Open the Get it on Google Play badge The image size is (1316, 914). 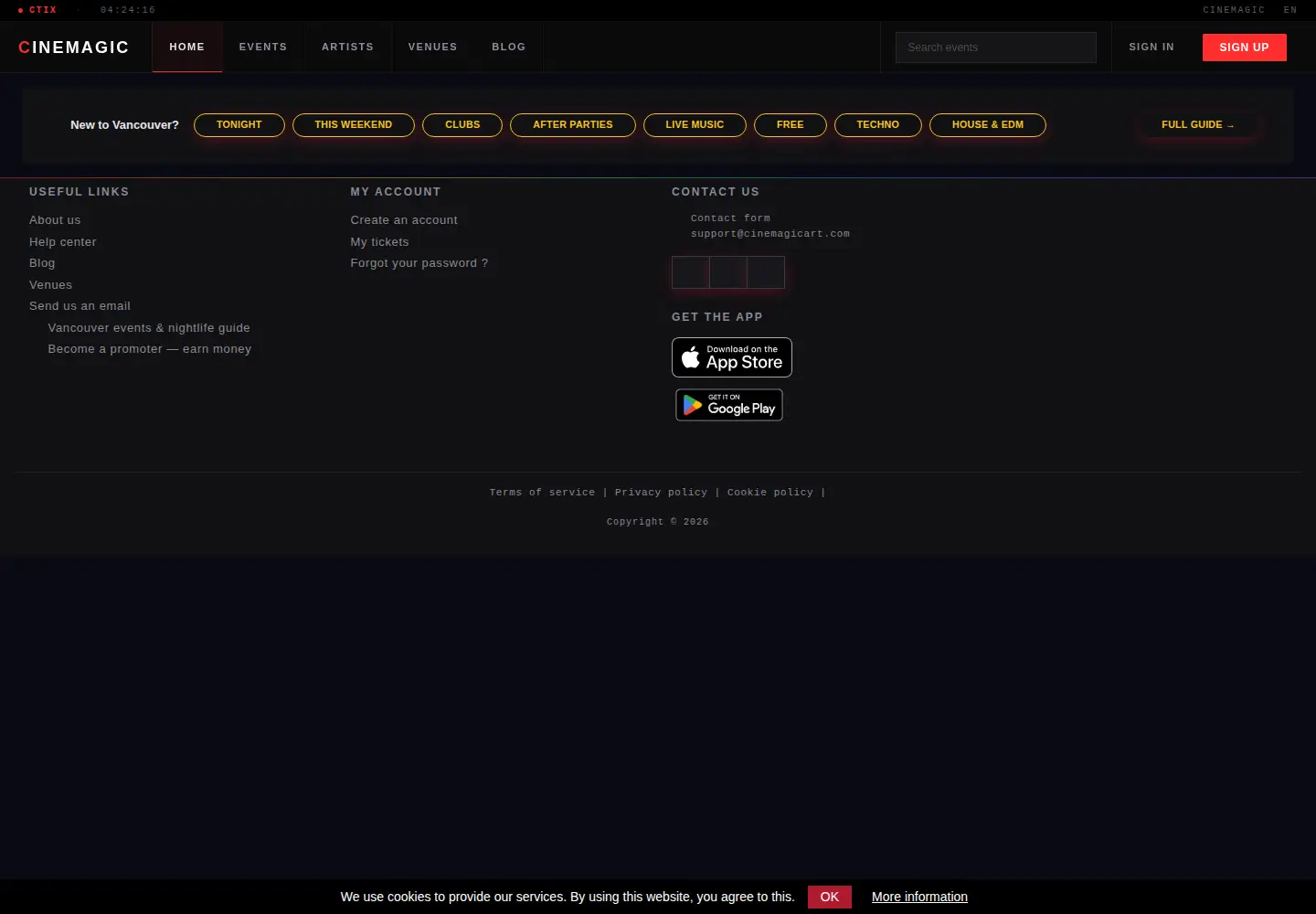(x=729, y=405)
